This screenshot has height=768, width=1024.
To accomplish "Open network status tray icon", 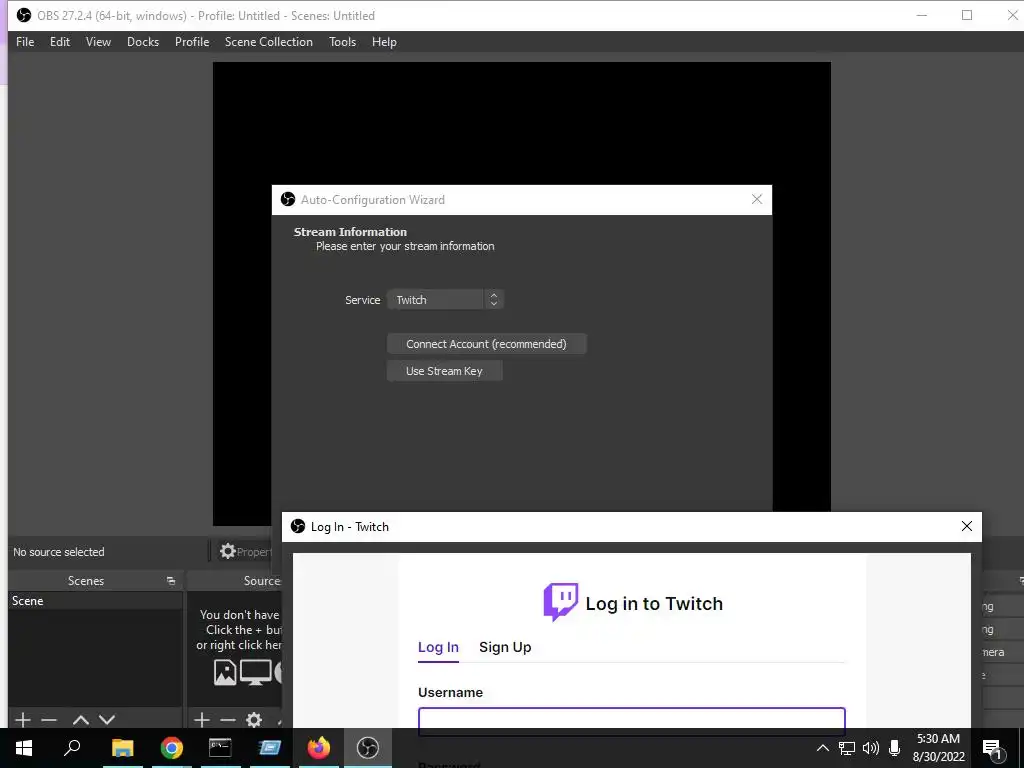I will click(x=846, y=748).
